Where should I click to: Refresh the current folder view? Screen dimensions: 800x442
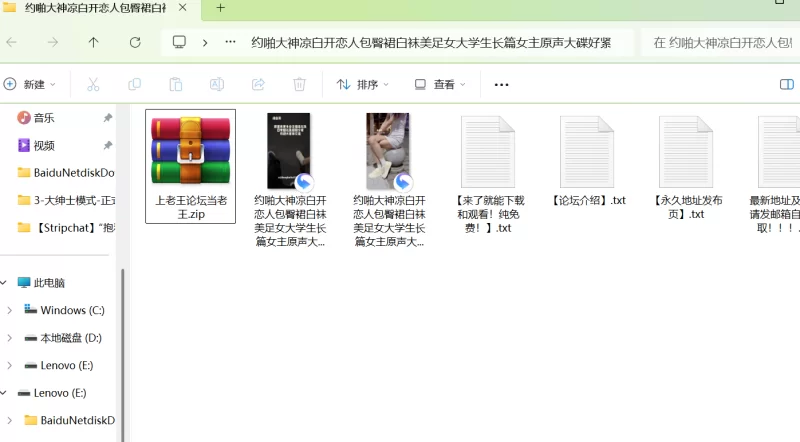point(135,43)
